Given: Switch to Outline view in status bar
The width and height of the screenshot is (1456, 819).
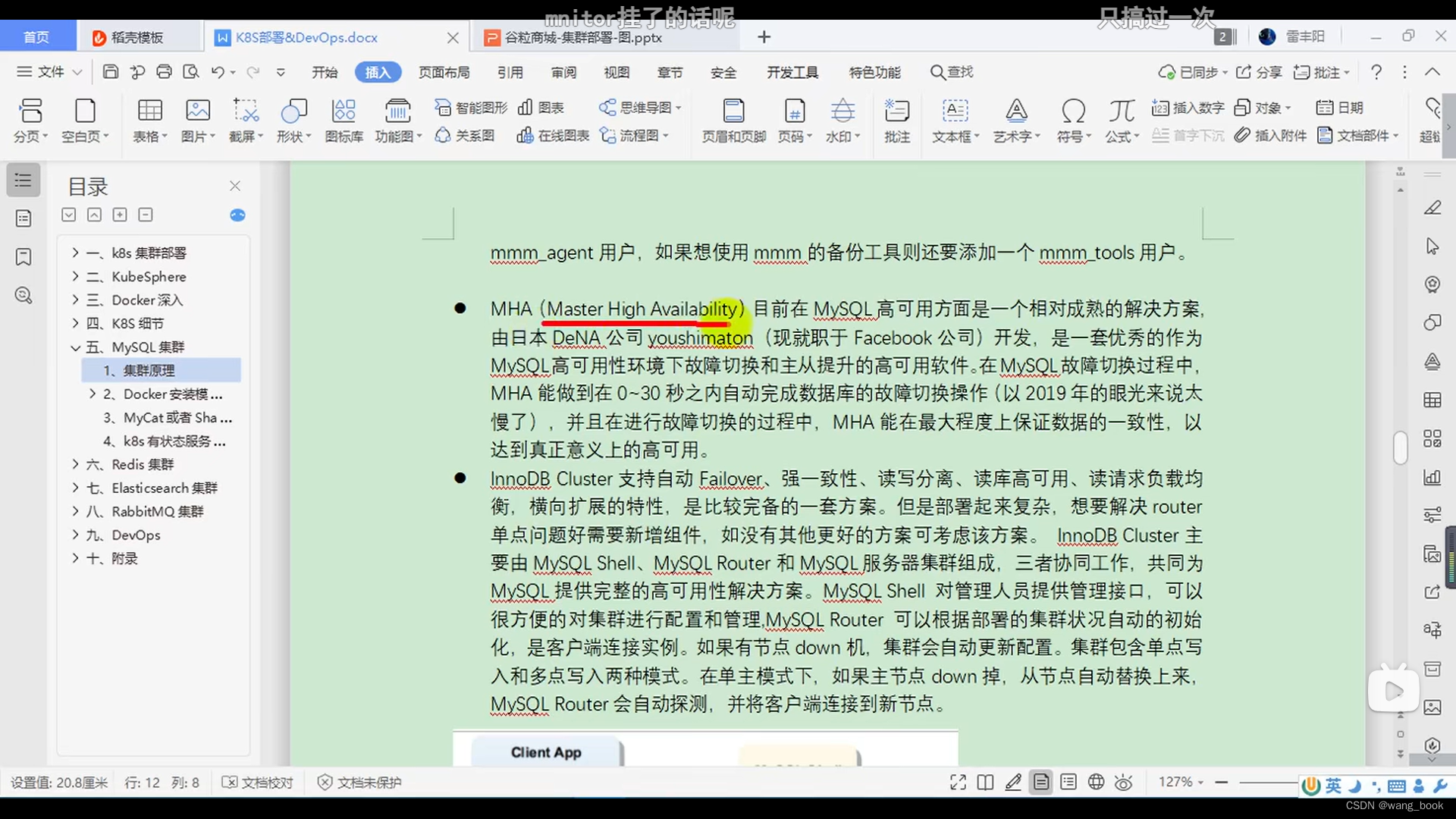Looking at the screenshot, I should point(1068,782).
